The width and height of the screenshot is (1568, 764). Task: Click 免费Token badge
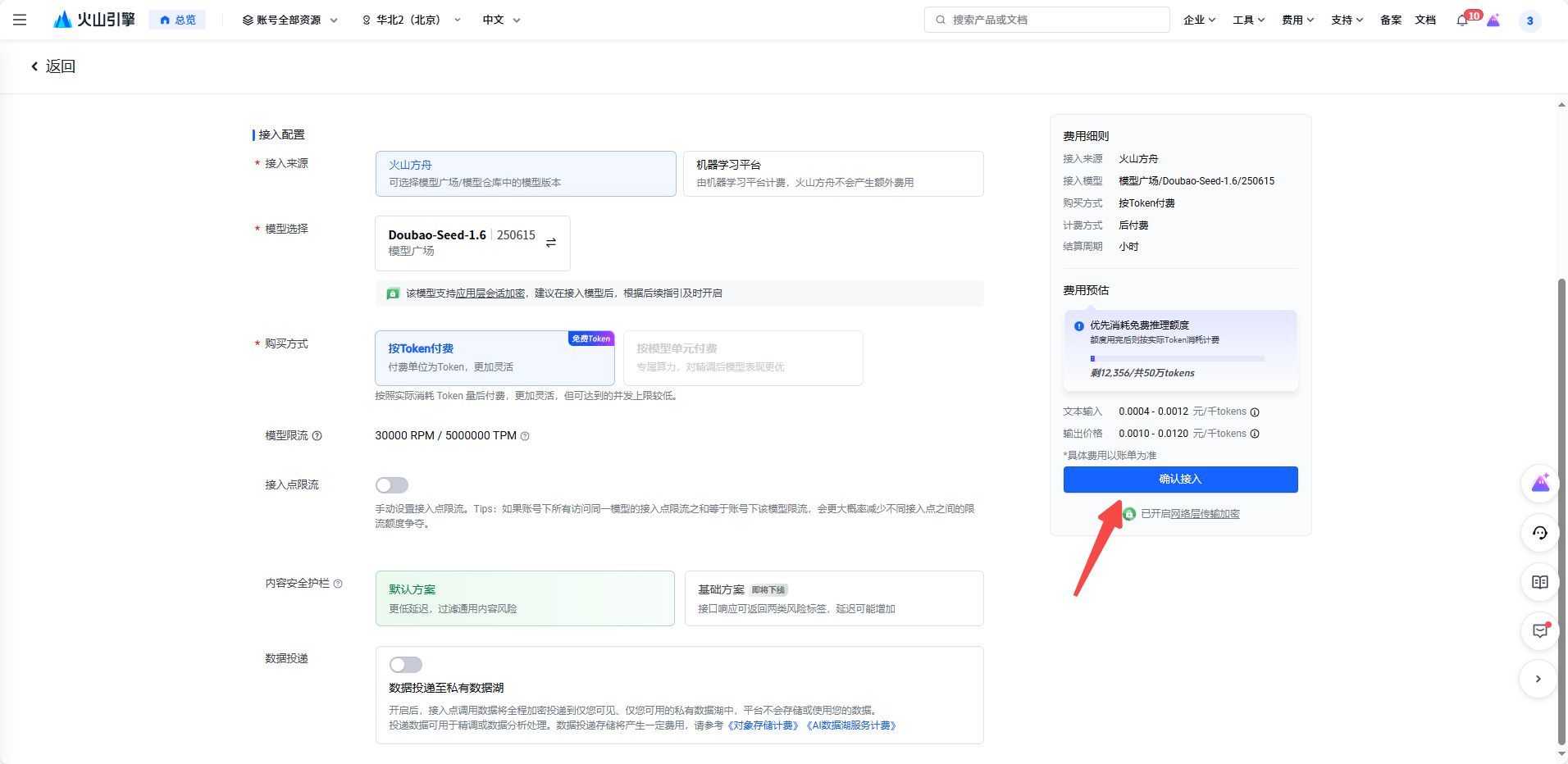point(591,339)
